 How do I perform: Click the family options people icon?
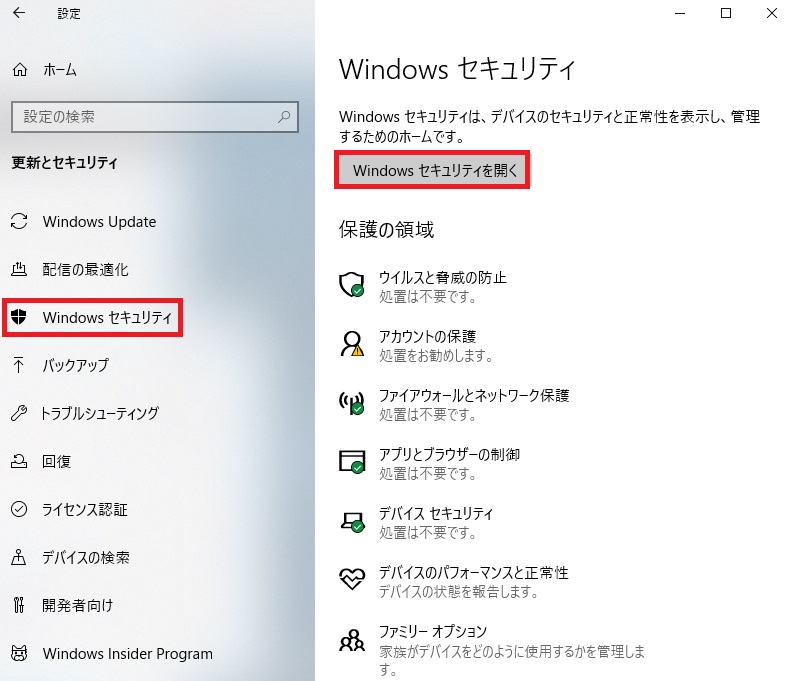coord(352,640)
